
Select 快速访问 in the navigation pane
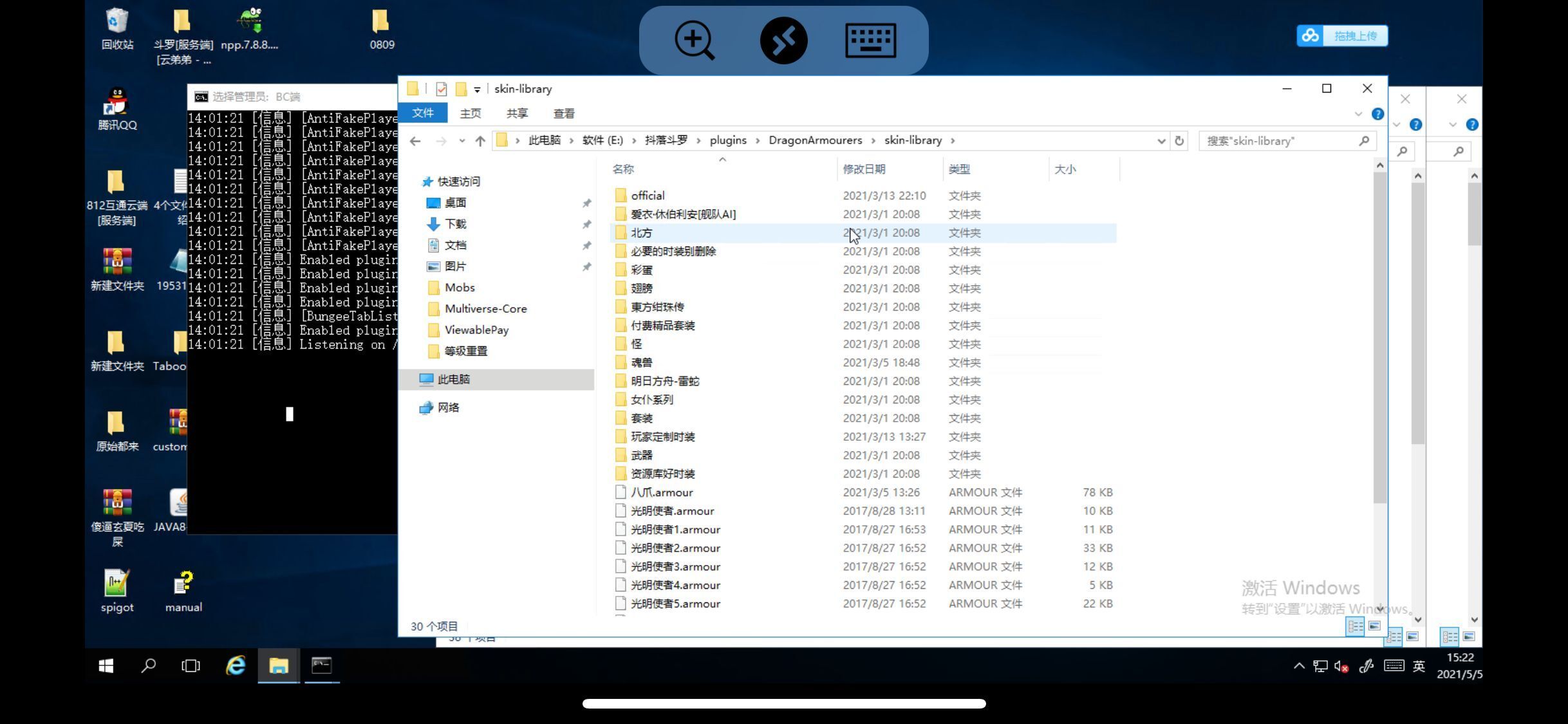coord(458,181)
